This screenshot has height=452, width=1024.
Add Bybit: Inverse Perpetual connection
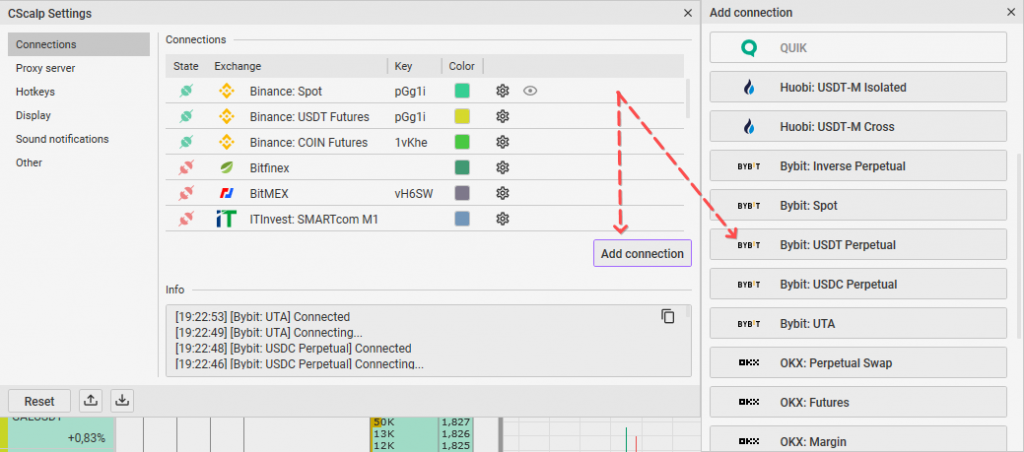pos(858,166)
